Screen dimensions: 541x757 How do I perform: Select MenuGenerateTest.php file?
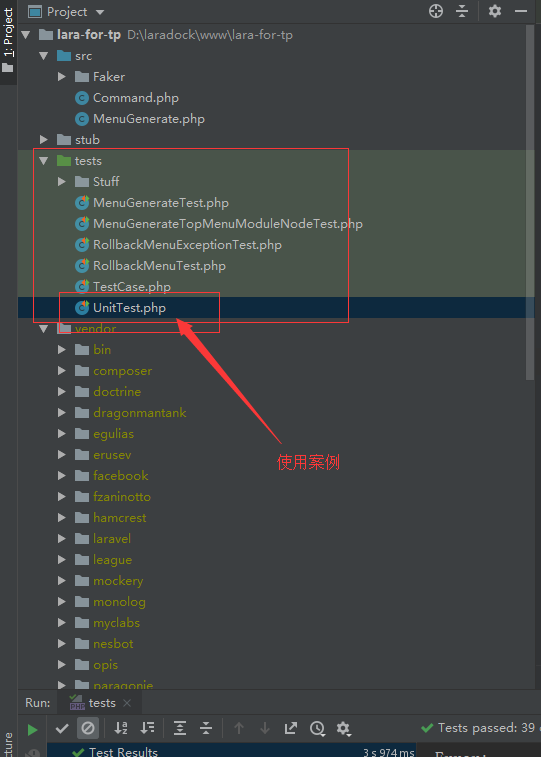pos(161,203)
